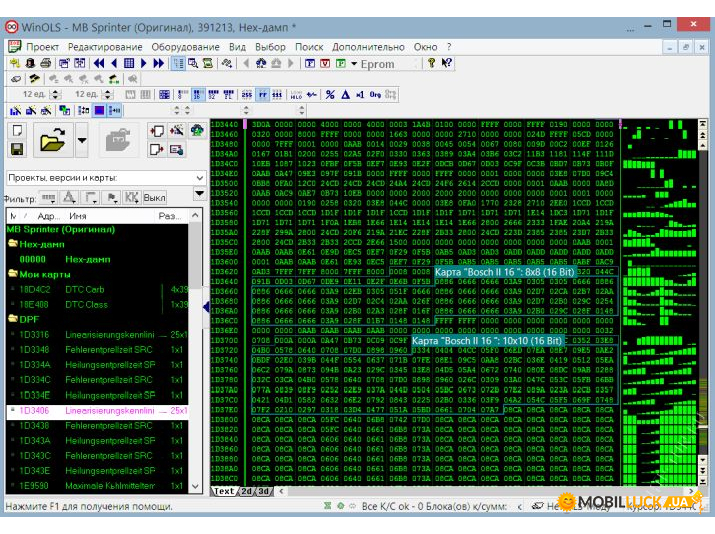715x534 pixels.
Task: Select the DTC Carb map entry
Action: coord(98,289)
